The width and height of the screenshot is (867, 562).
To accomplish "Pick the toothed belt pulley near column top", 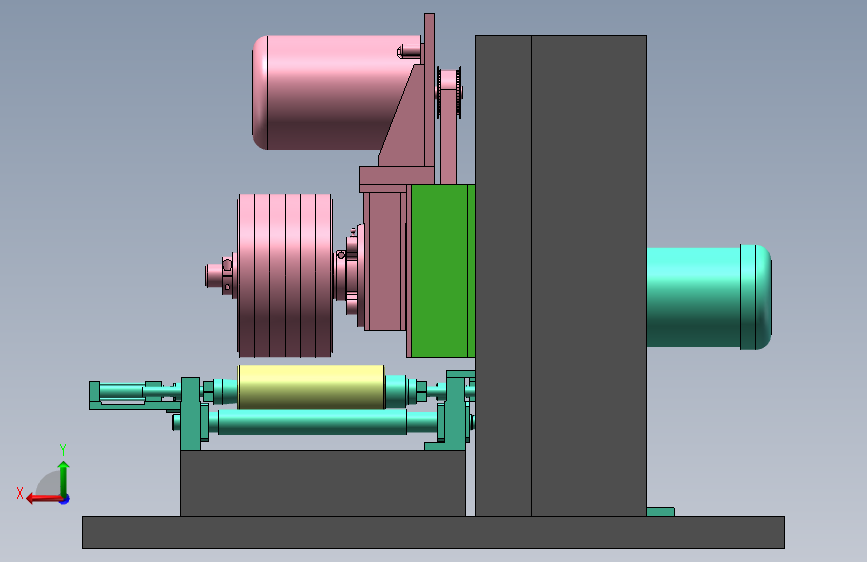I will point(449,92).
